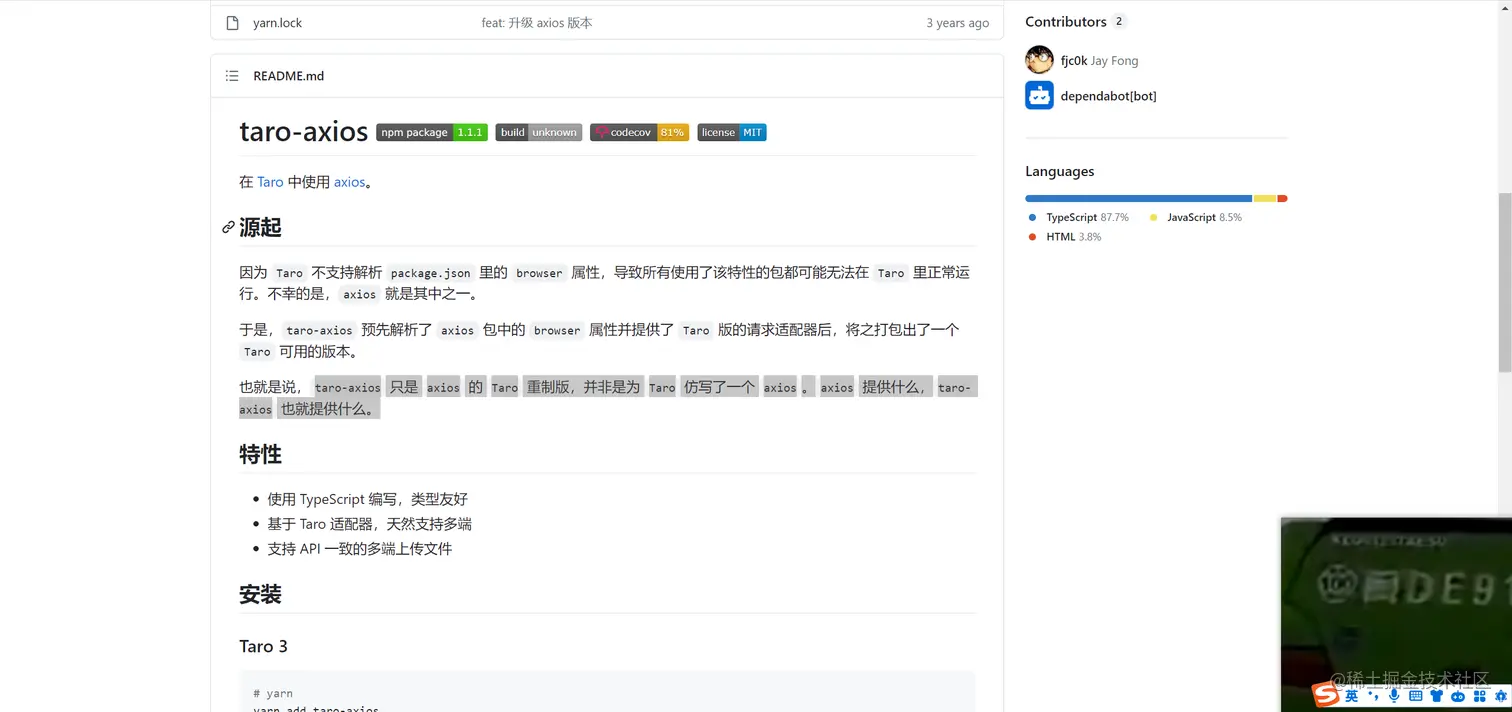This screenshot has height=712, width=1512.
Task: Open the license MIT badge
Action: [x=732, y=132]
